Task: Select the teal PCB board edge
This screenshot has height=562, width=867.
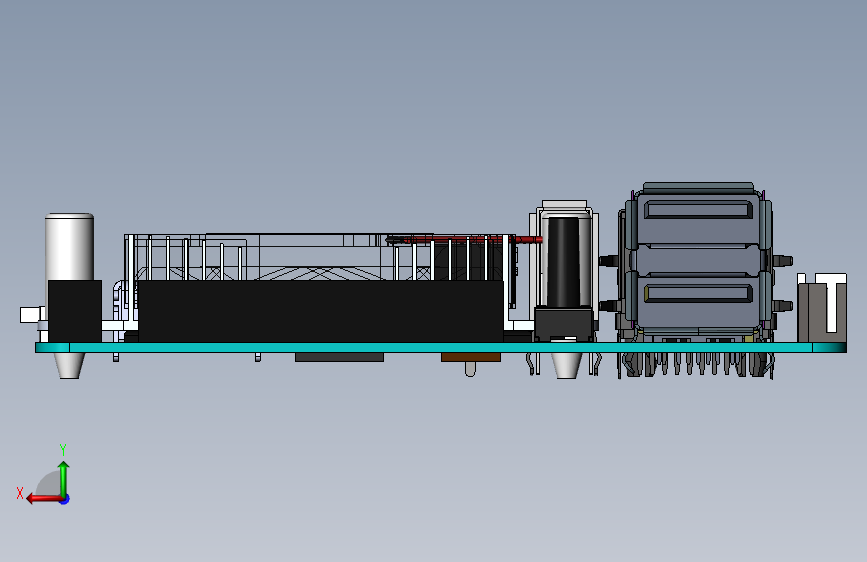Action: (x=441, y=347)
